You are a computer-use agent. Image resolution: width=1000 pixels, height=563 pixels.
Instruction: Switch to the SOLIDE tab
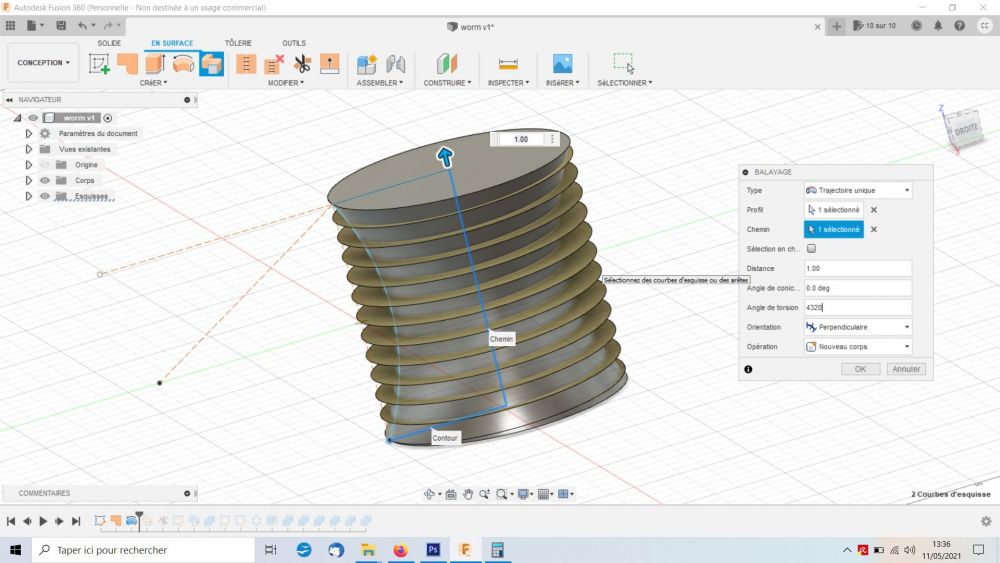click(109, 43)
